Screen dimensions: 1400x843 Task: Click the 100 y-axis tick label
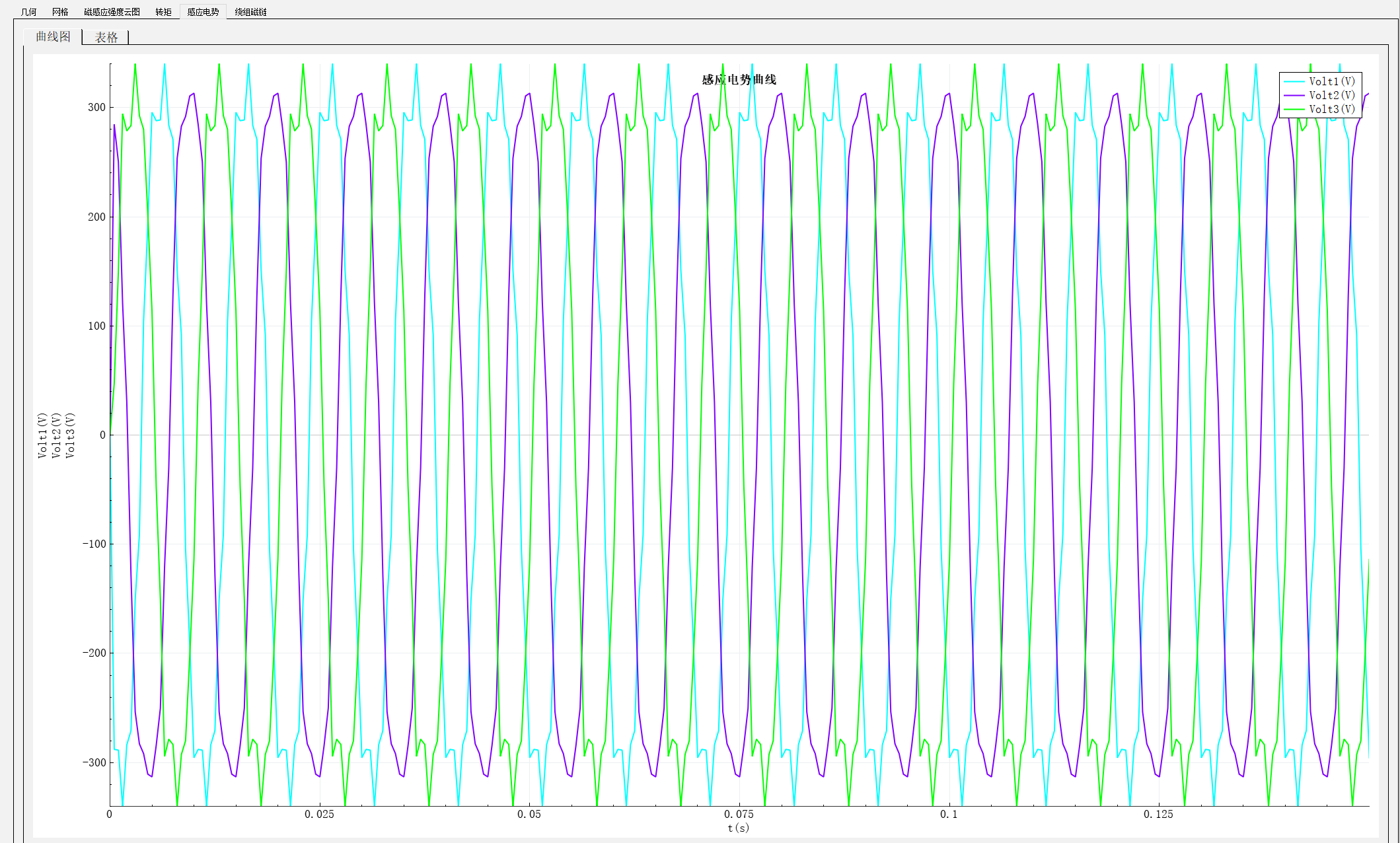click(x=96, y=326)
